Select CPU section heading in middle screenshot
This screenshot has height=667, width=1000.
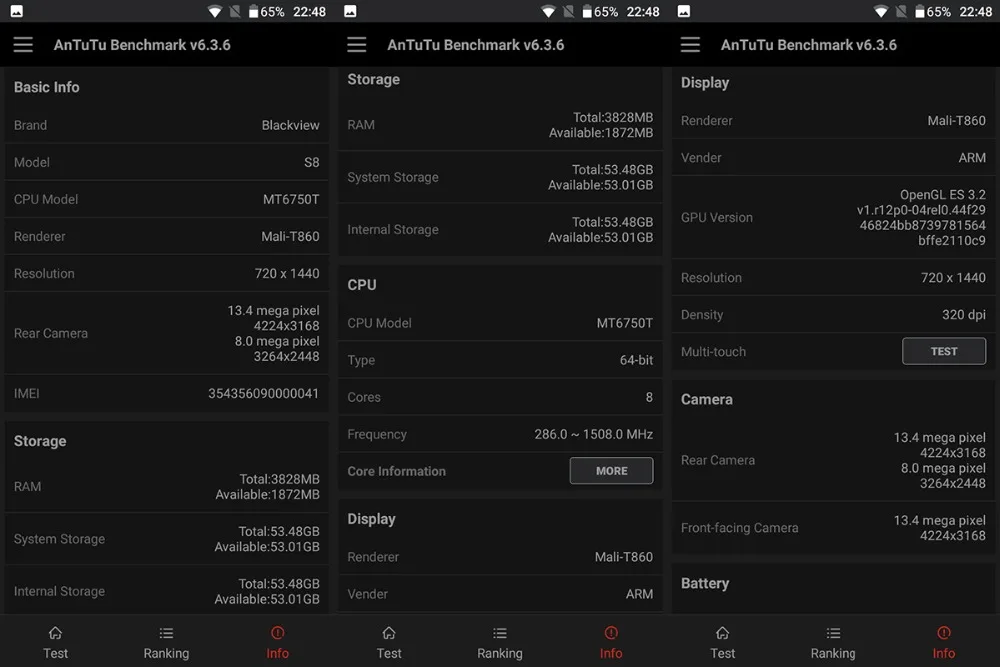[362, 284]
